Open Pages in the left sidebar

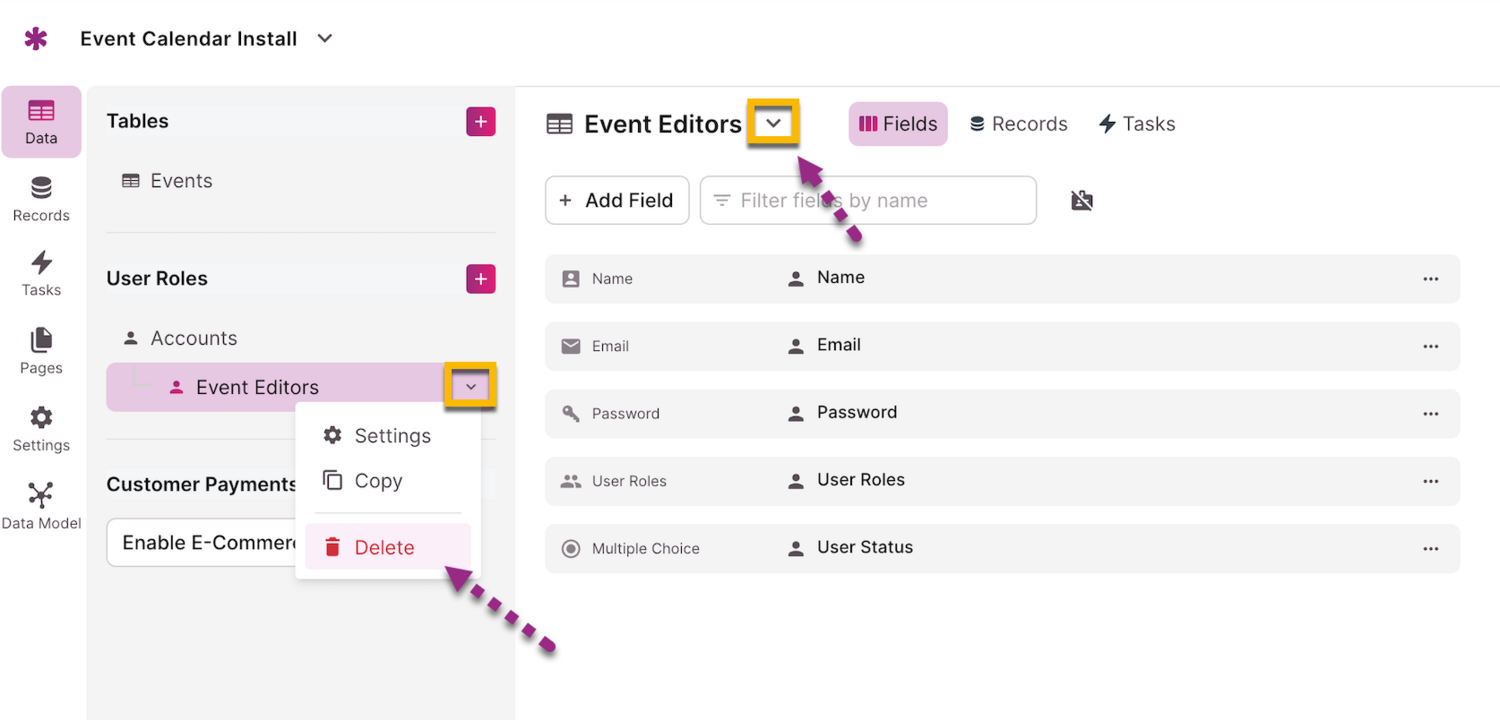click(41, 352)
